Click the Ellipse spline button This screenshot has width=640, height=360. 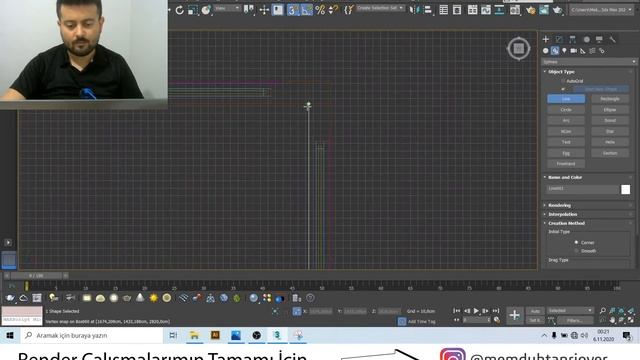[x=610, y=110]
